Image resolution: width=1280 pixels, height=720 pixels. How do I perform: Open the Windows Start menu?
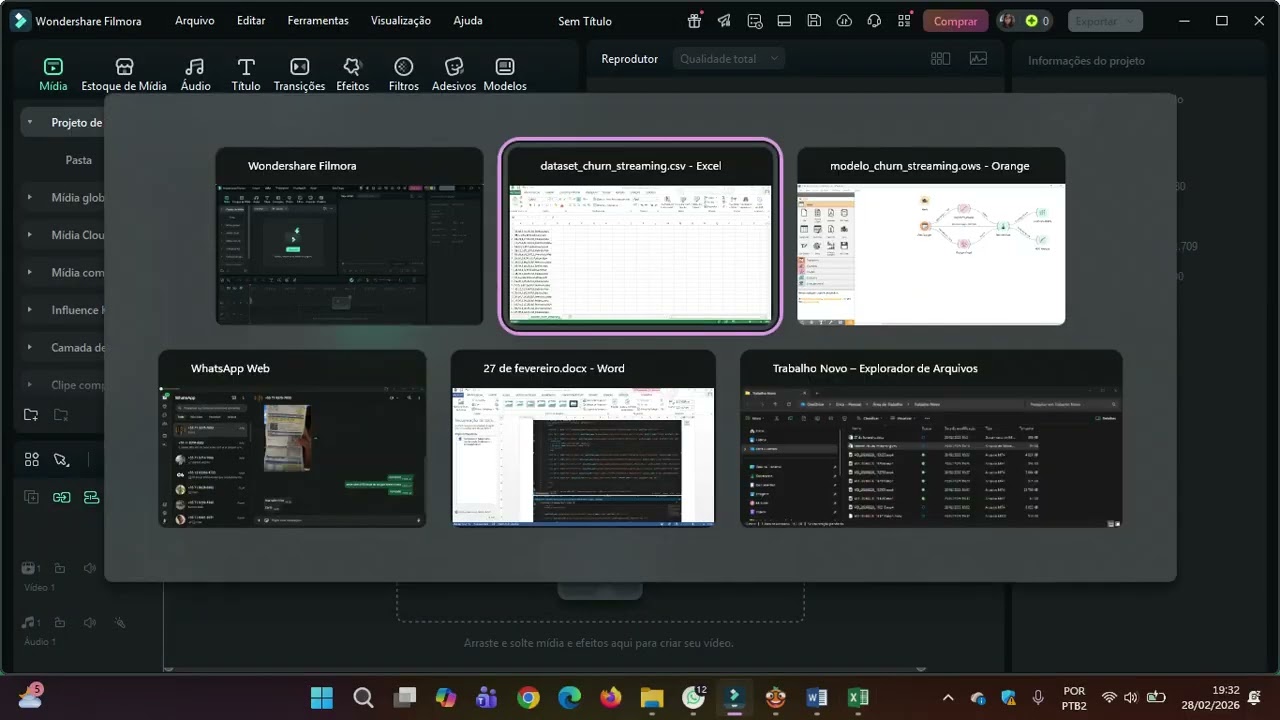[x=322, y=697]
